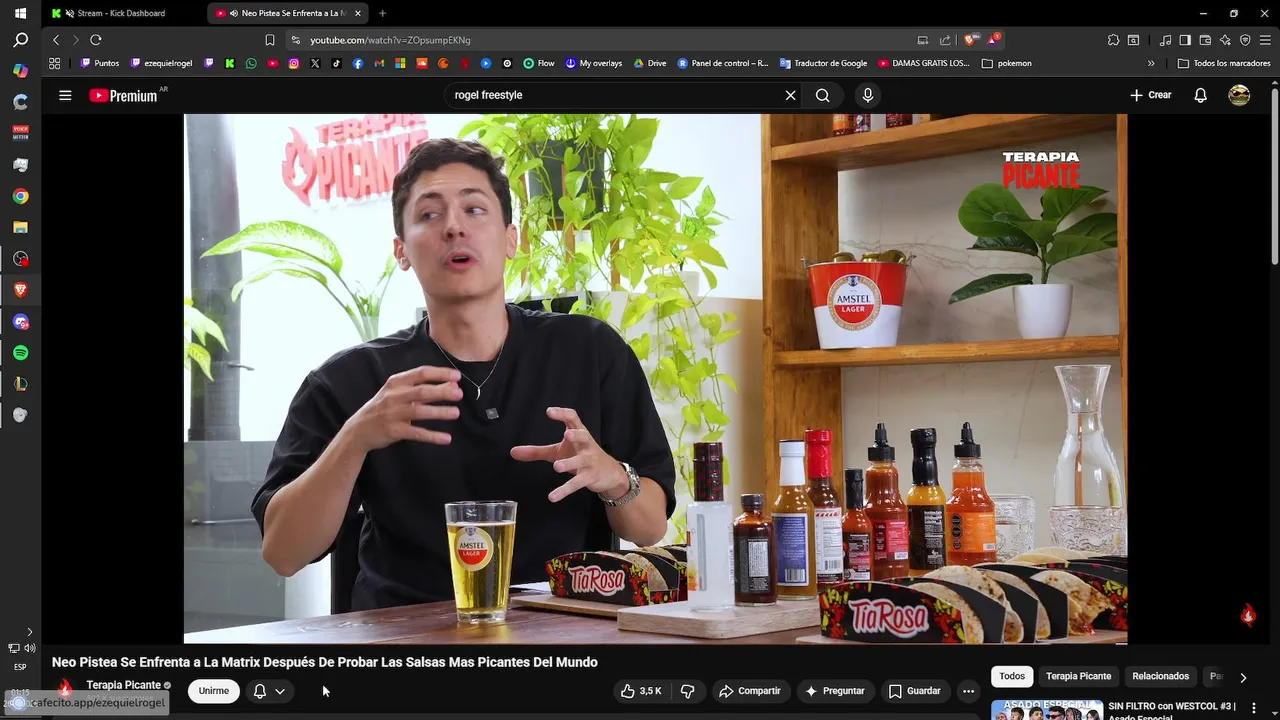The image size is (1280, 720).
Task: Open Spotify from the taskbar
Action: [20, 353]
